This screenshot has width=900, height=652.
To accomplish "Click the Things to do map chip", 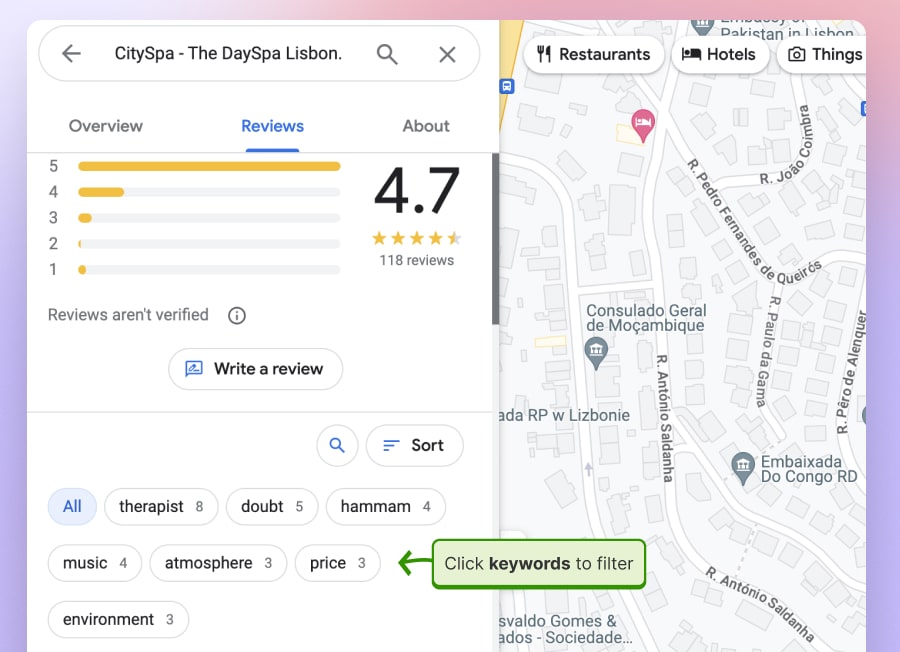I will (821, 55).
